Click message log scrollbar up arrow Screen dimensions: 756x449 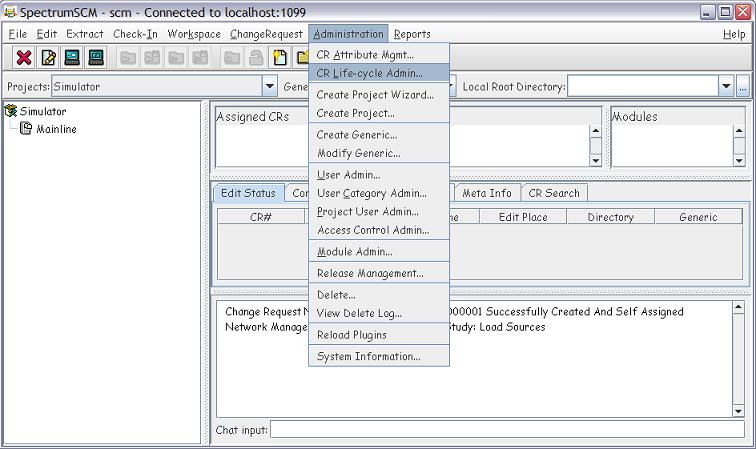(x=738, y=307)
